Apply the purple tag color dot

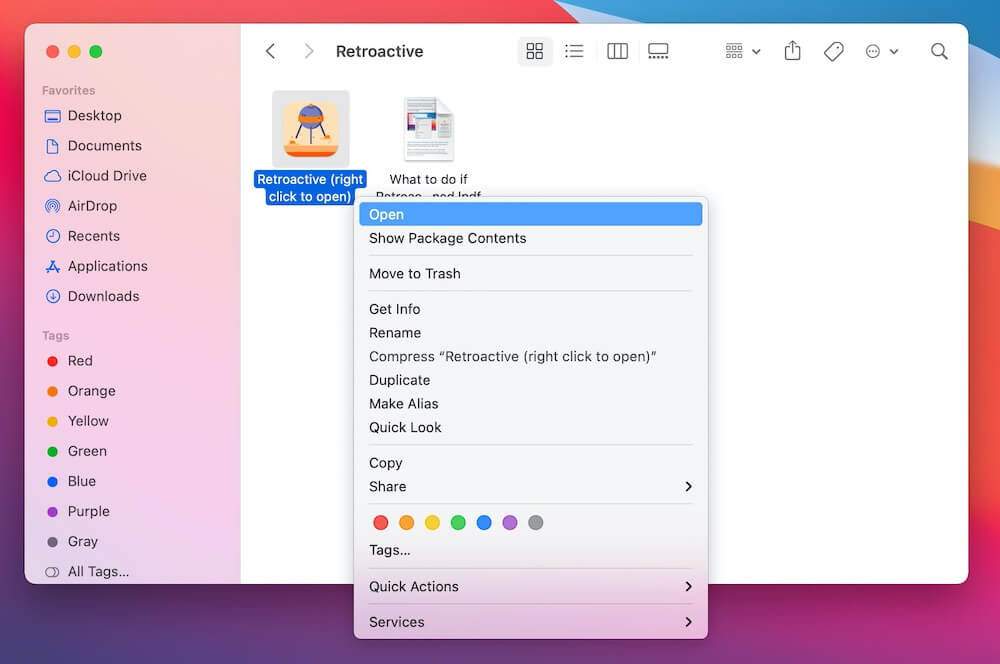510,522
